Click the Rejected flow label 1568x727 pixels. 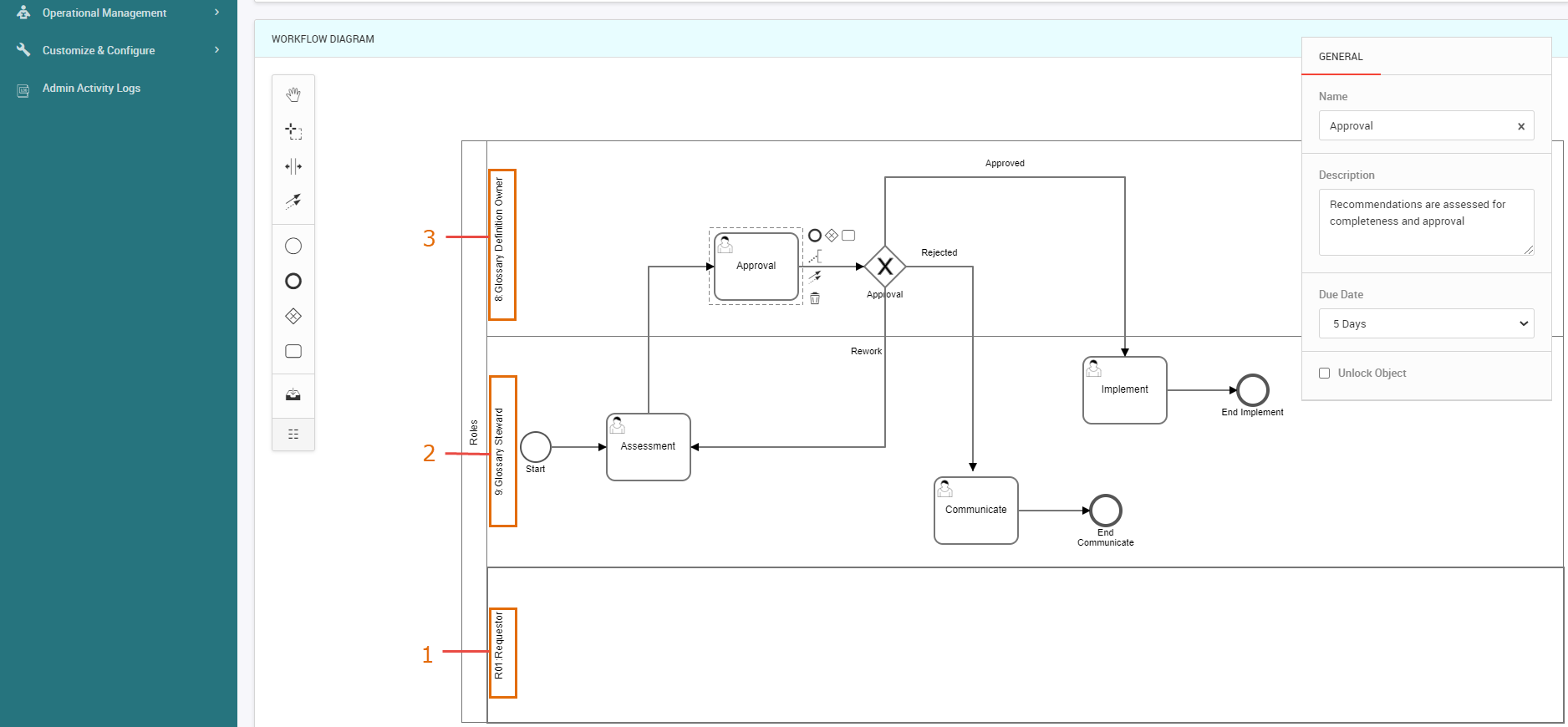pyautogui.click(x=939, y=252)
